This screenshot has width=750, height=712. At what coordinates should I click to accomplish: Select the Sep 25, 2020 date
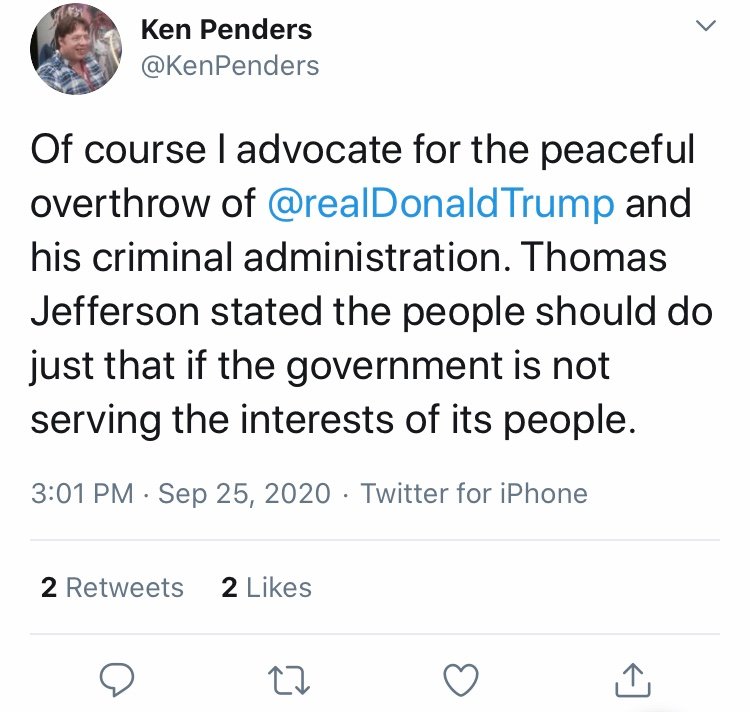(x=244, y=494)
